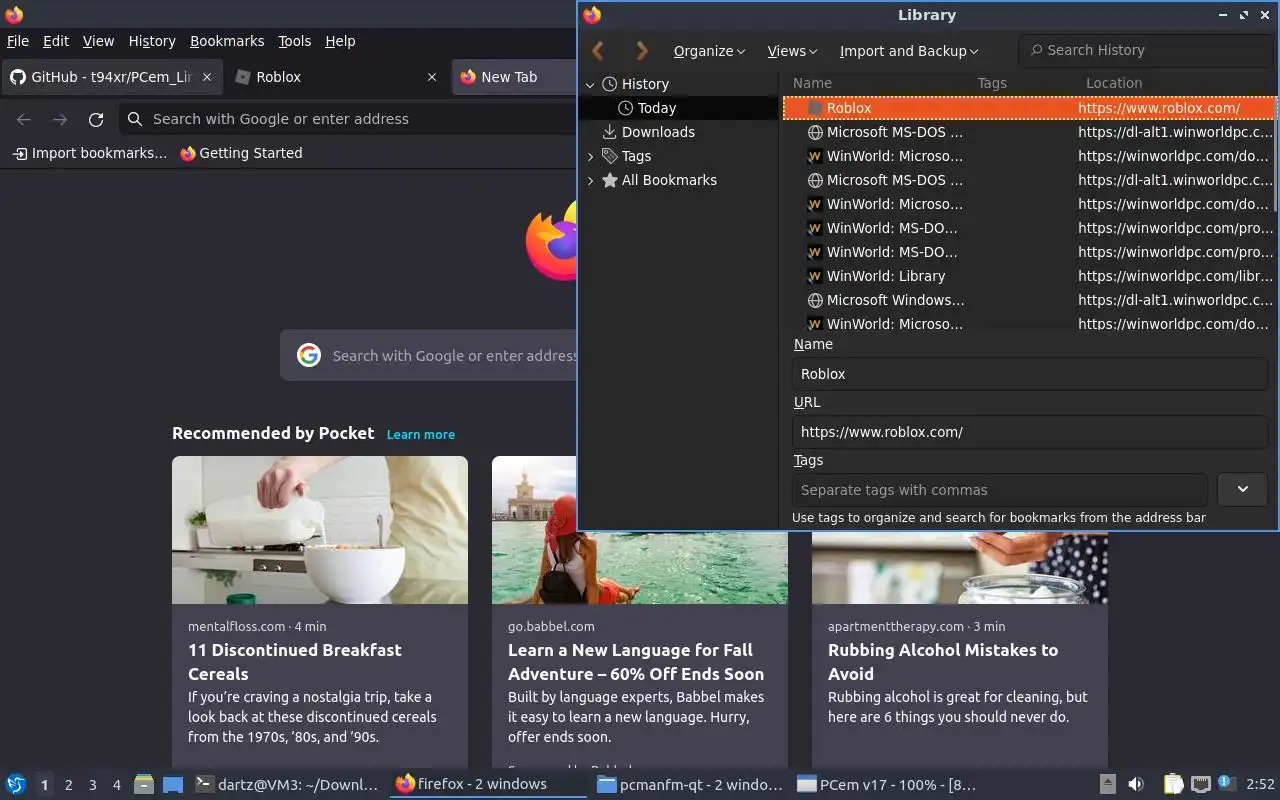Select Downloads in Library sidebar
1280x800 pixels.
pos(679,132)
